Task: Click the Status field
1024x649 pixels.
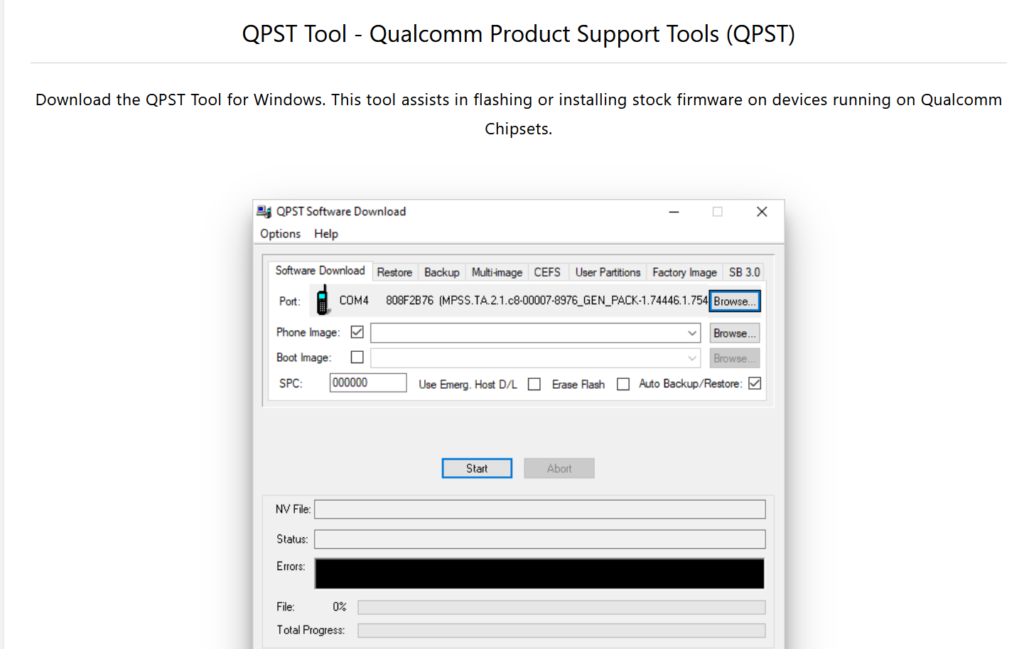Action: 540,539
